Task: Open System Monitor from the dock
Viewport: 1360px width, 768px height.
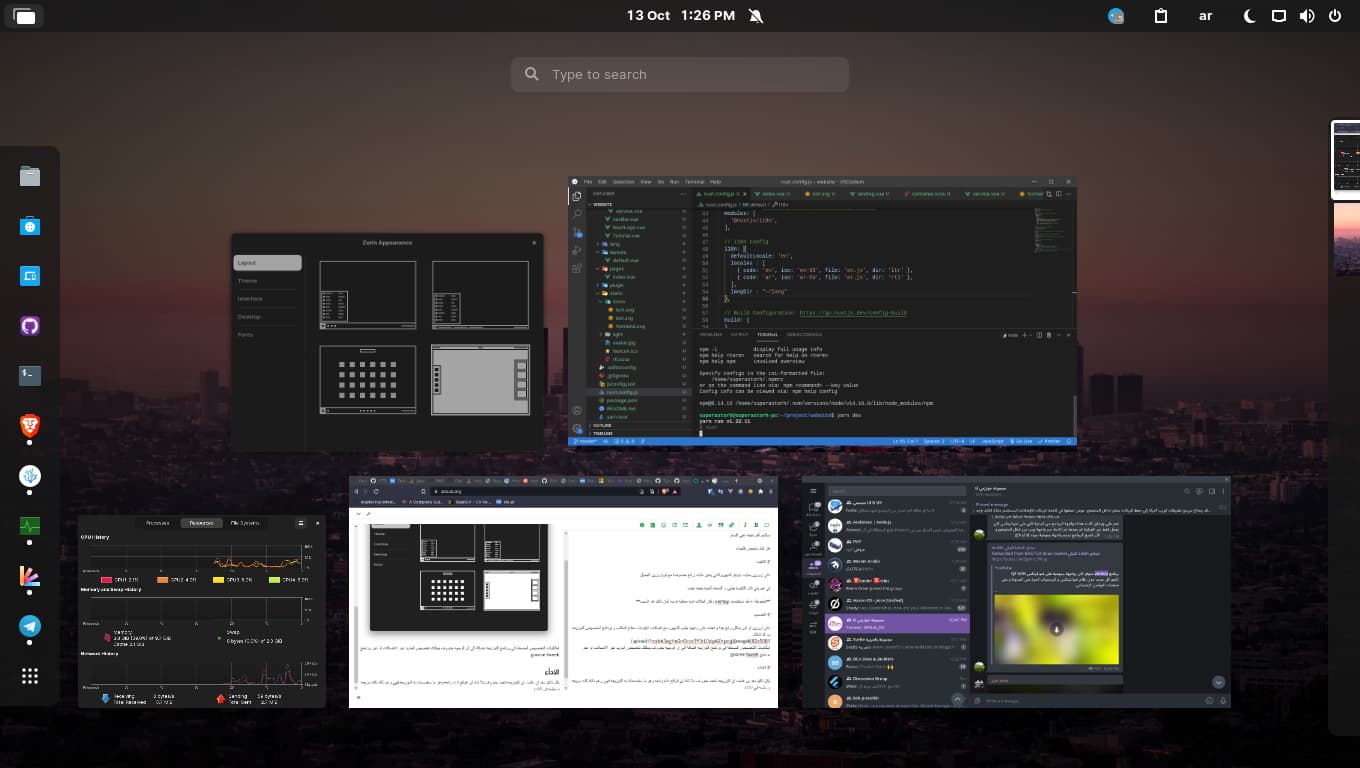Action: [30, 526]
